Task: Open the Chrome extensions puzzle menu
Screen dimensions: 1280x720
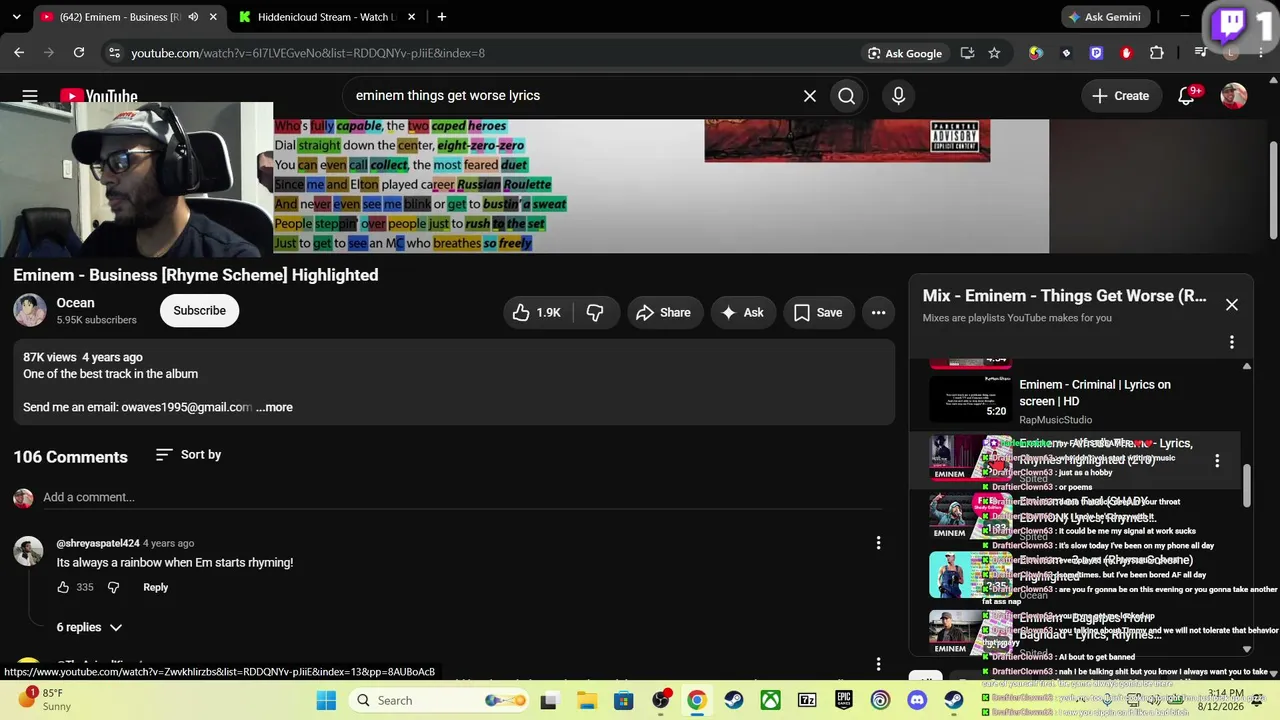Action: pyautogui.click(x=1157, y=53)
